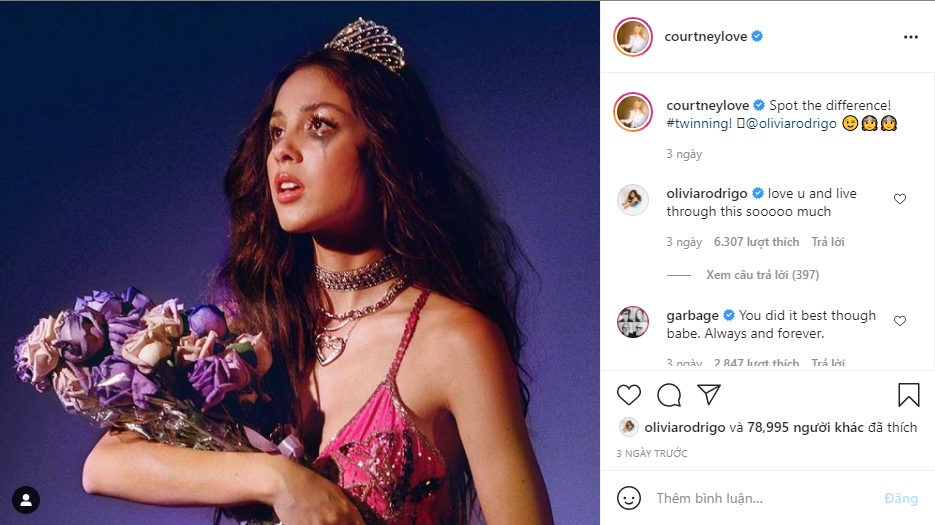Like the post with the heart icon
This screenshot has height=525, width=935.
click(629, 394)
